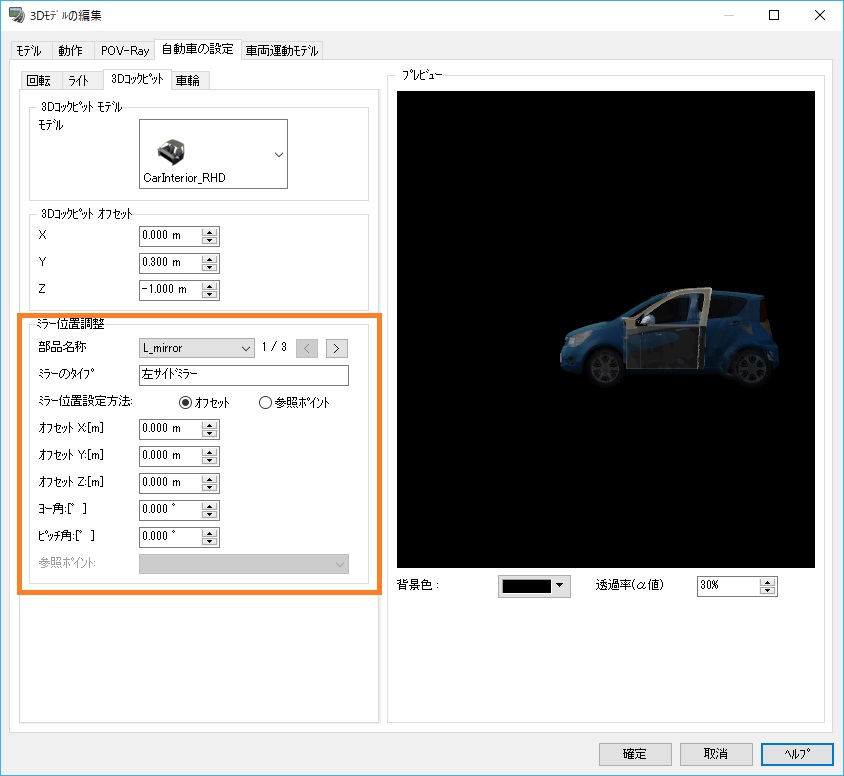
Task: Decrease the mirror pitch angle value
Action: click(209, 541)
